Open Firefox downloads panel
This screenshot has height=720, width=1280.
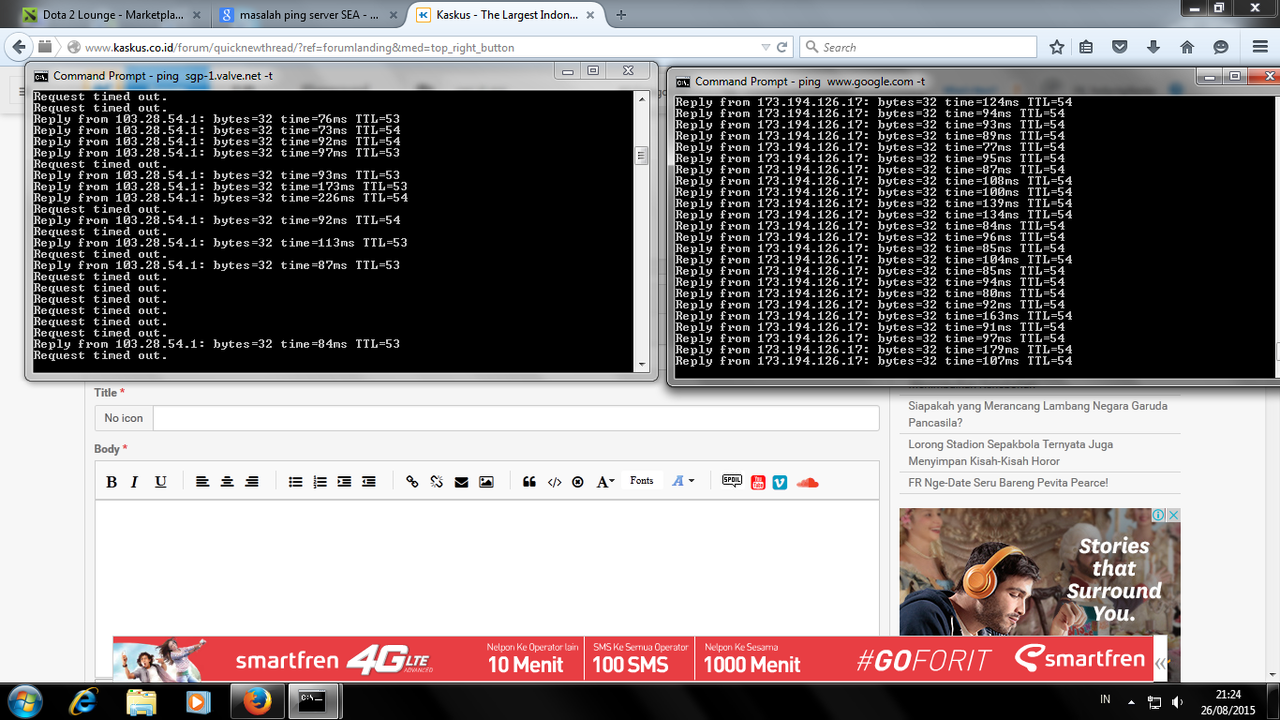point(1153,47)
